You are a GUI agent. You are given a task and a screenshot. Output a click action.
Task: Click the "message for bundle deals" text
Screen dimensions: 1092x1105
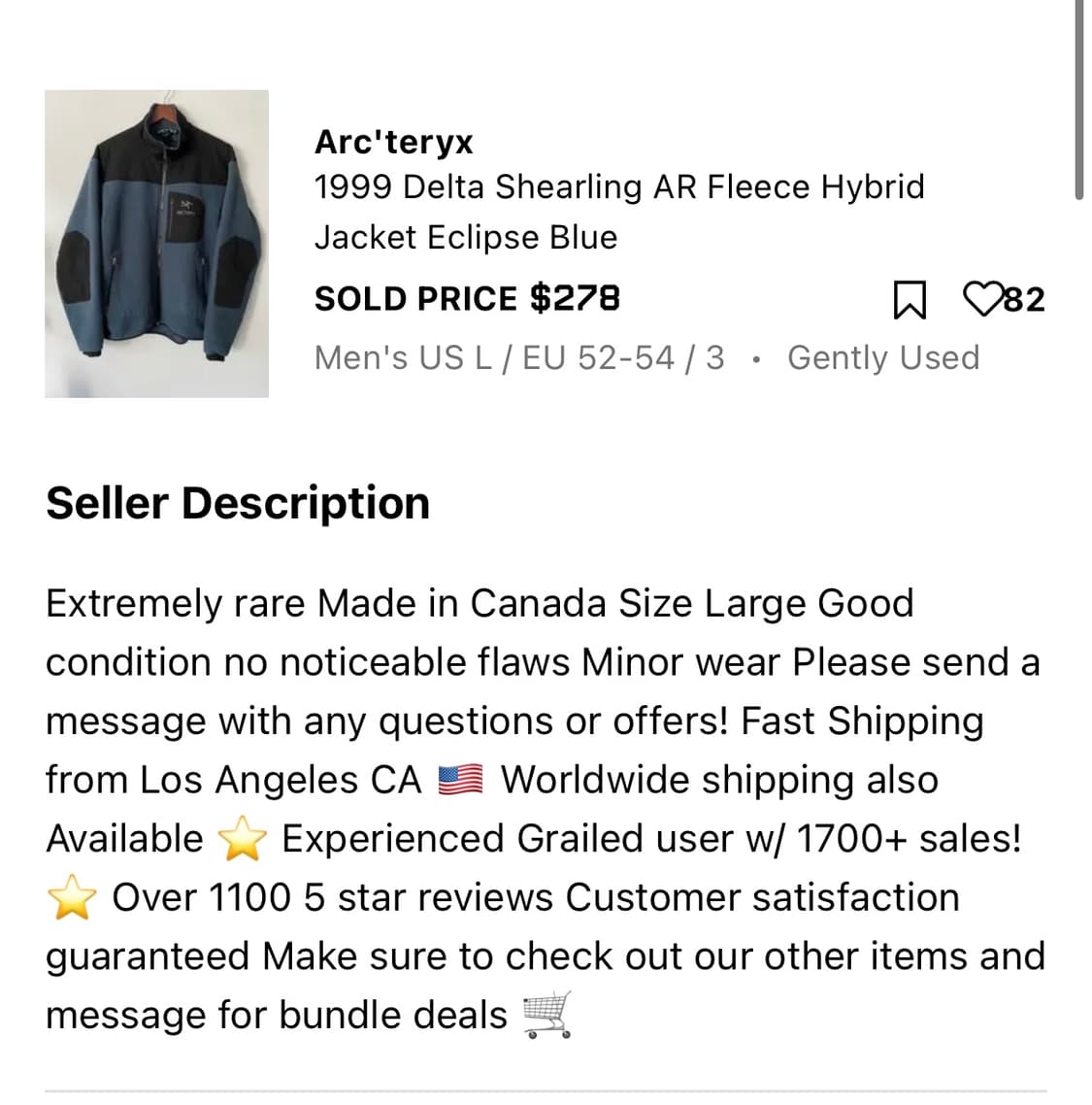[x=276, y=1016]
